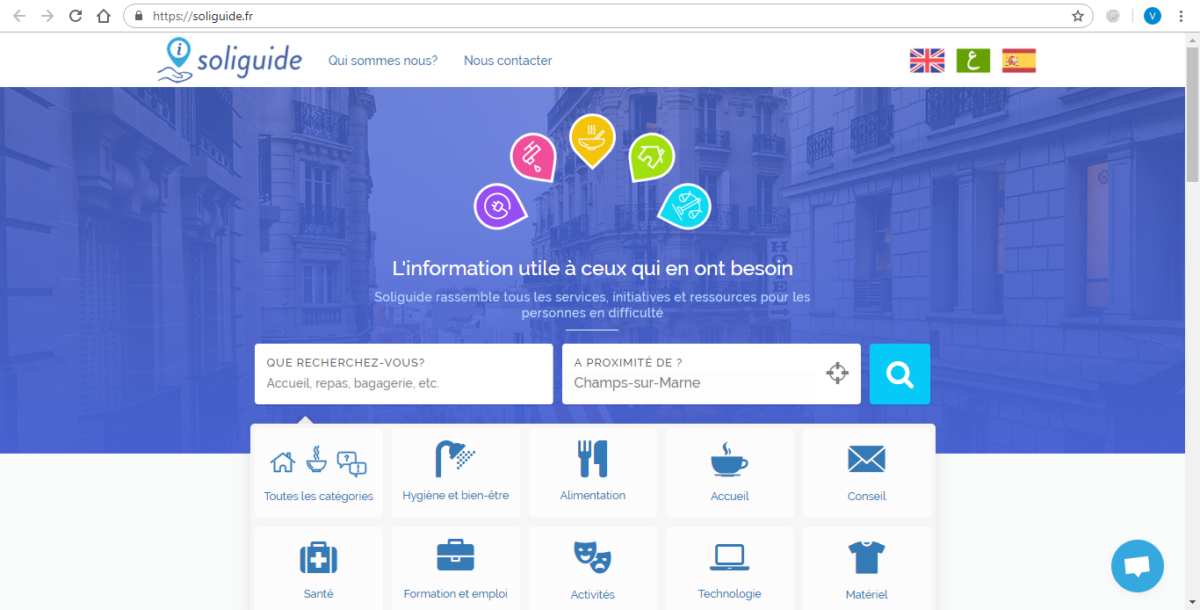Image resolution: width=1200 pixels, height=610 pixels.
Task: Go back in browser
Action: pyautogui.click(x=20, y=16)
